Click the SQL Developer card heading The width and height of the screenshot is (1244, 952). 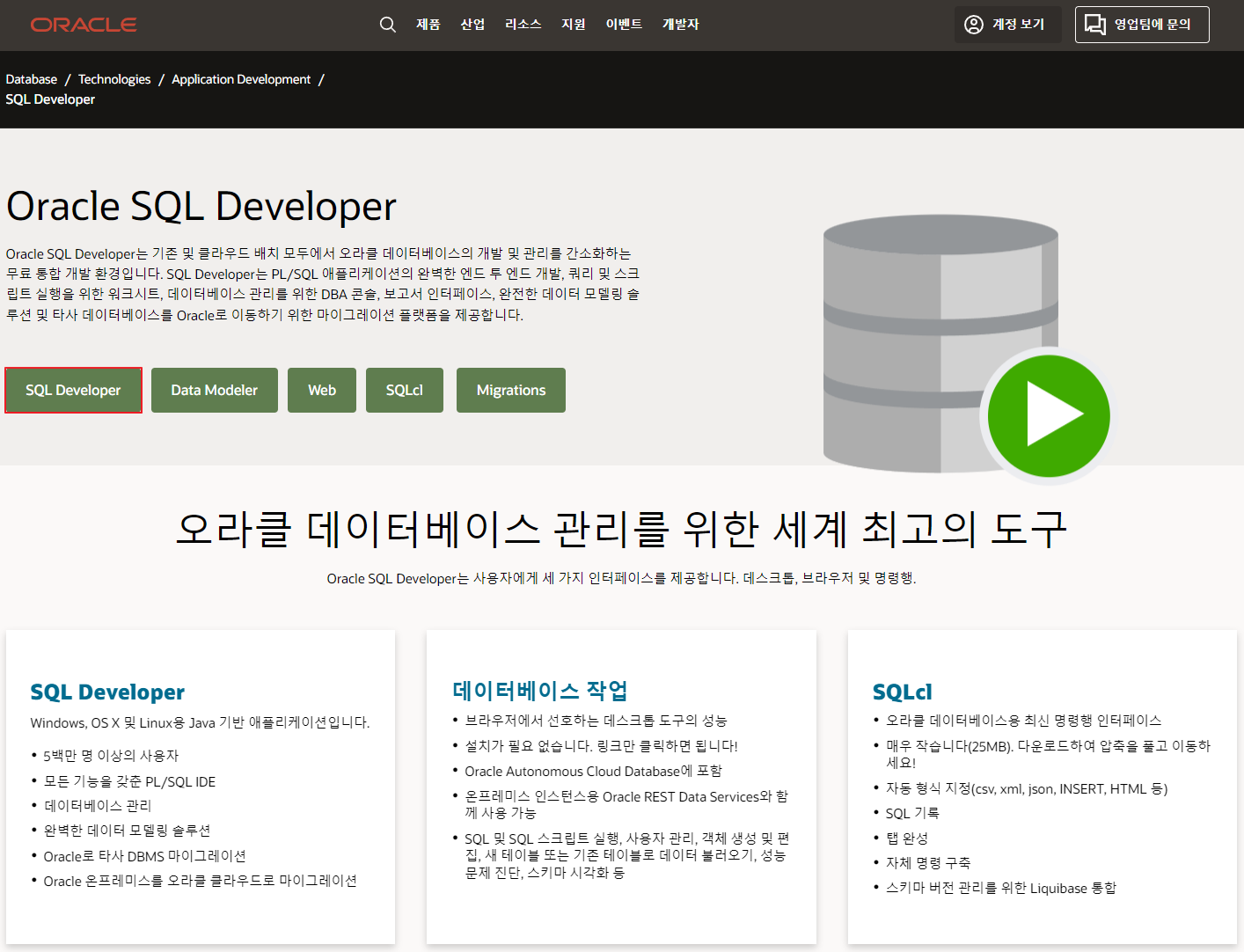[x=107, y=692]
